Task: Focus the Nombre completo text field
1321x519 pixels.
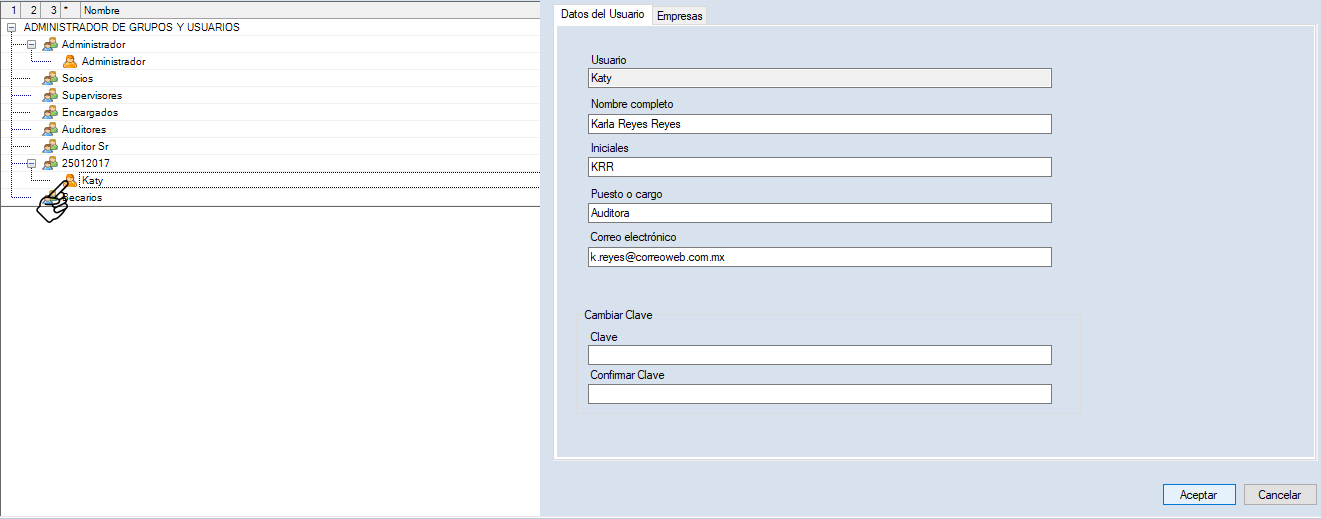Action: click(819, 124)
